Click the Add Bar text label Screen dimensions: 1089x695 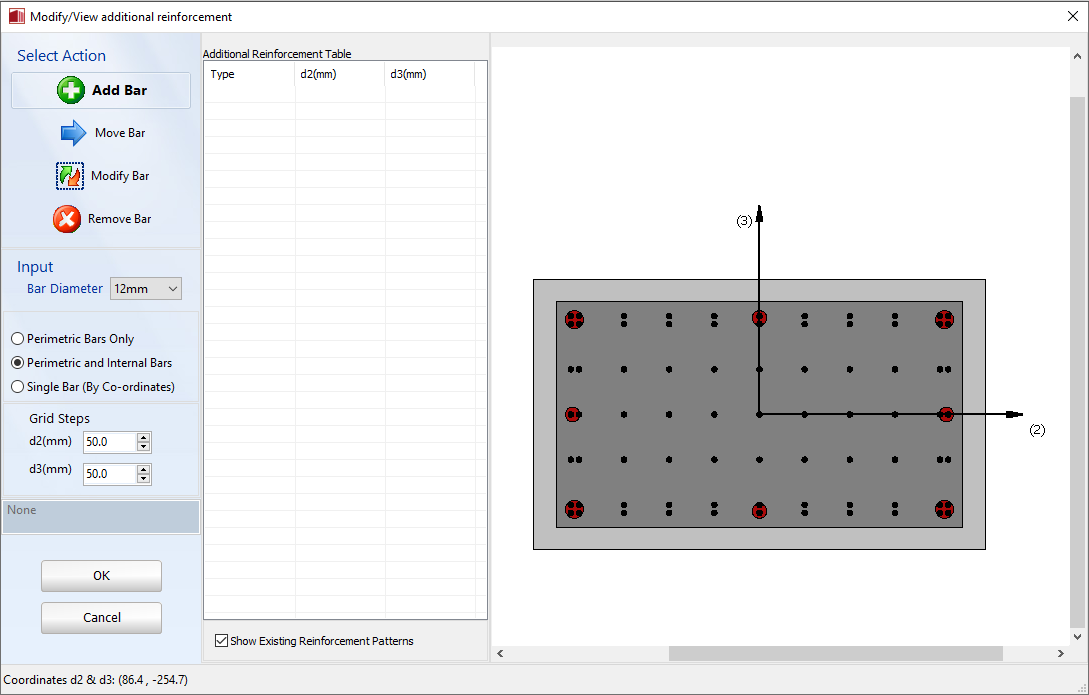click(x=119, y=90)
